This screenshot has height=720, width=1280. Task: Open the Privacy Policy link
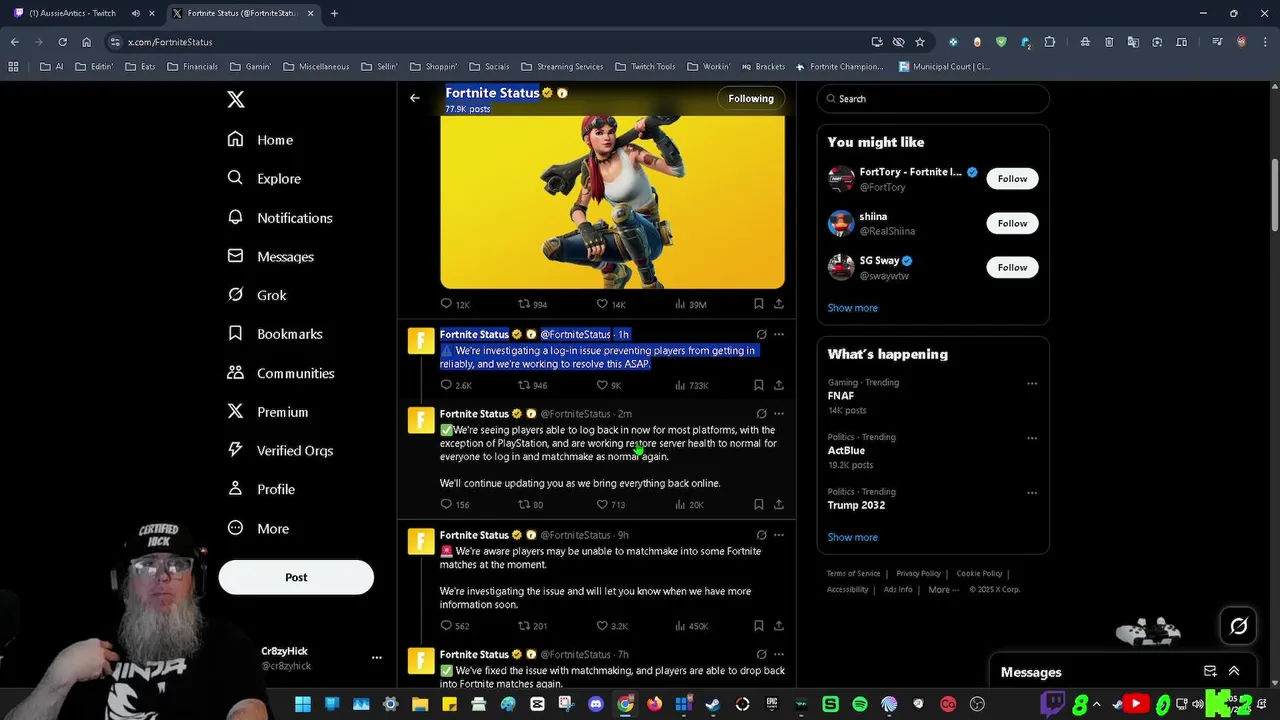[918, 573]
